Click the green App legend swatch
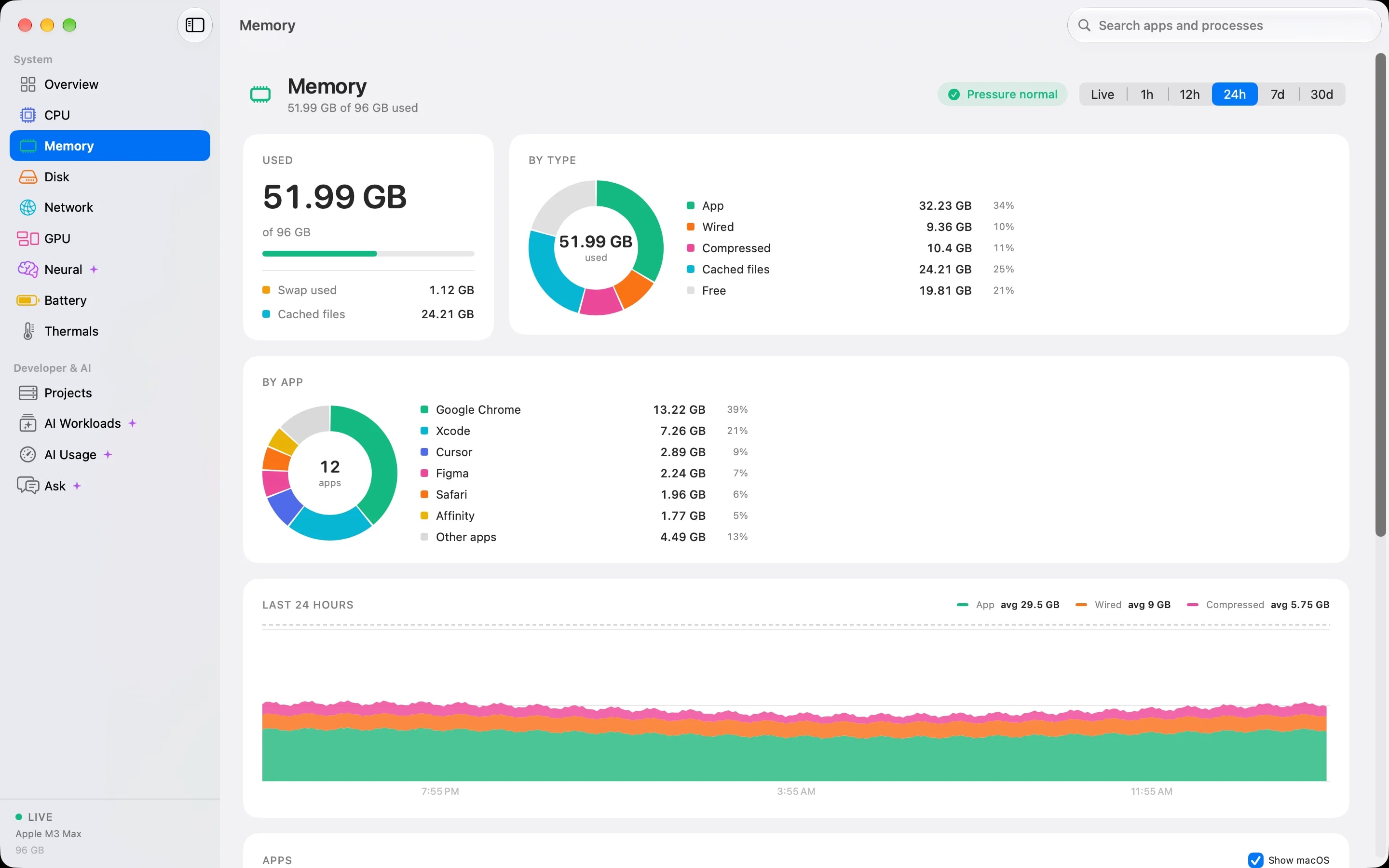1389x868 pixels. pos(691,205)
